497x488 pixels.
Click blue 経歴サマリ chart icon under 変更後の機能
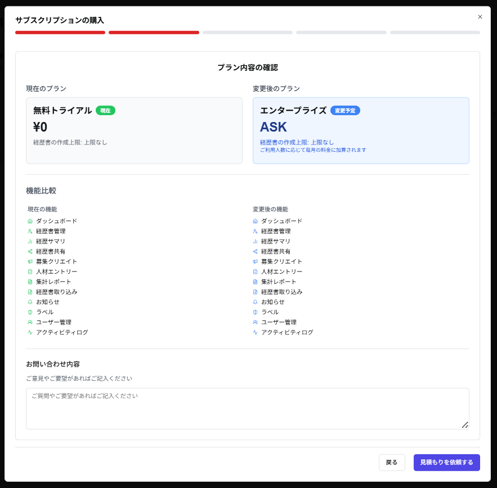pos(255,241)
